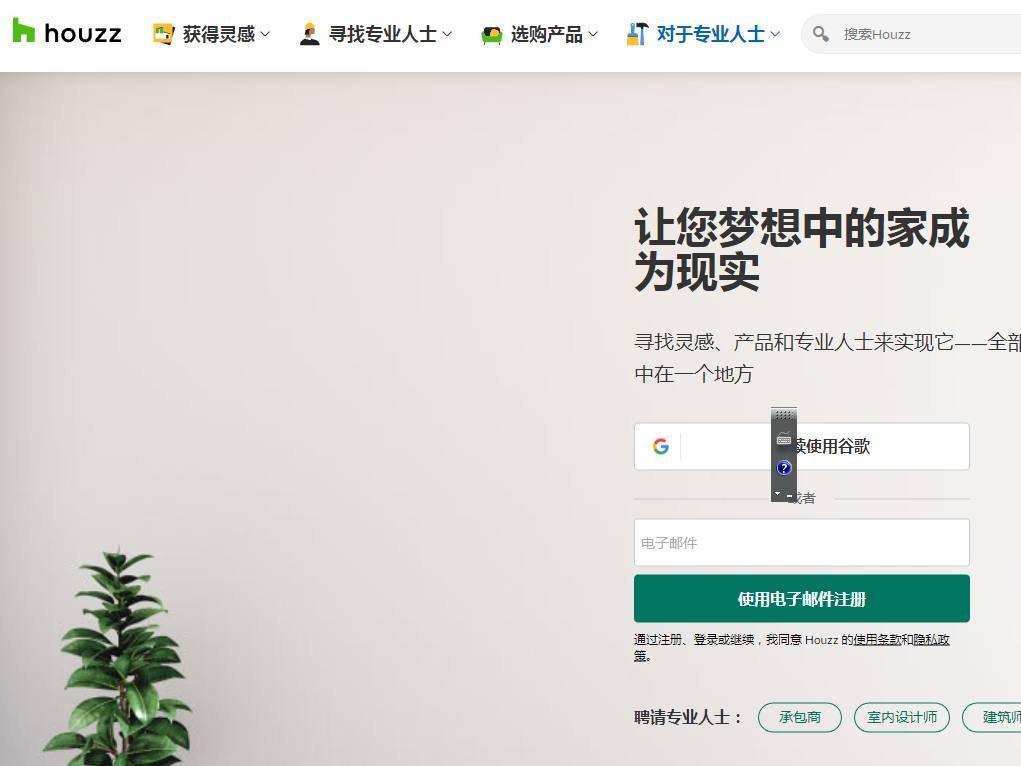Screen dimensions: 1021x766
Task: Focus the 电子邮件 email input field
Action: pyautogui.click(x=802, y=543)
